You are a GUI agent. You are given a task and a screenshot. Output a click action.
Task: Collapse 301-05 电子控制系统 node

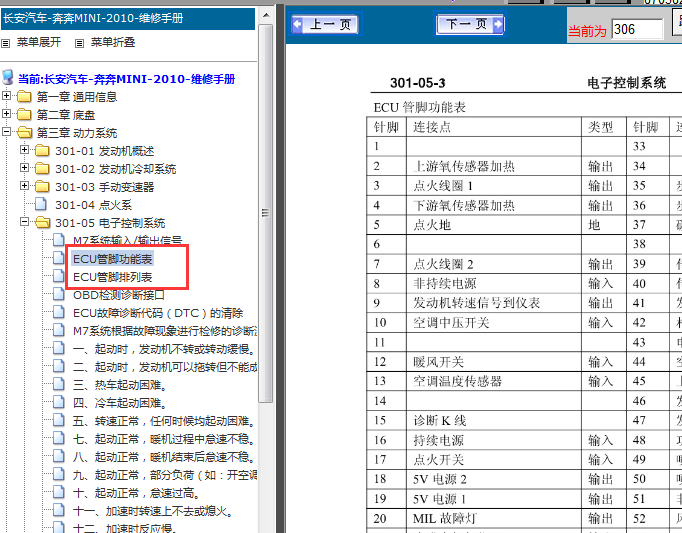[24, 222]
